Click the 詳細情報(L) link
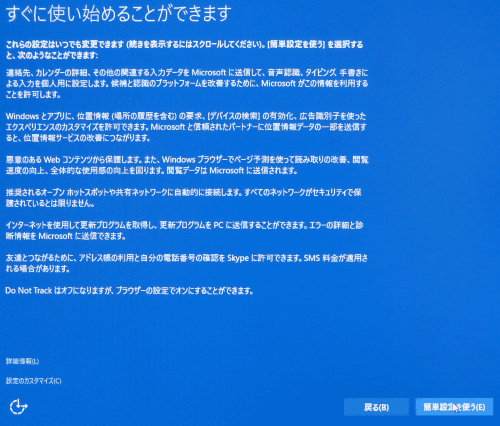This screenshot has height=426, width=500. [22, 361]
